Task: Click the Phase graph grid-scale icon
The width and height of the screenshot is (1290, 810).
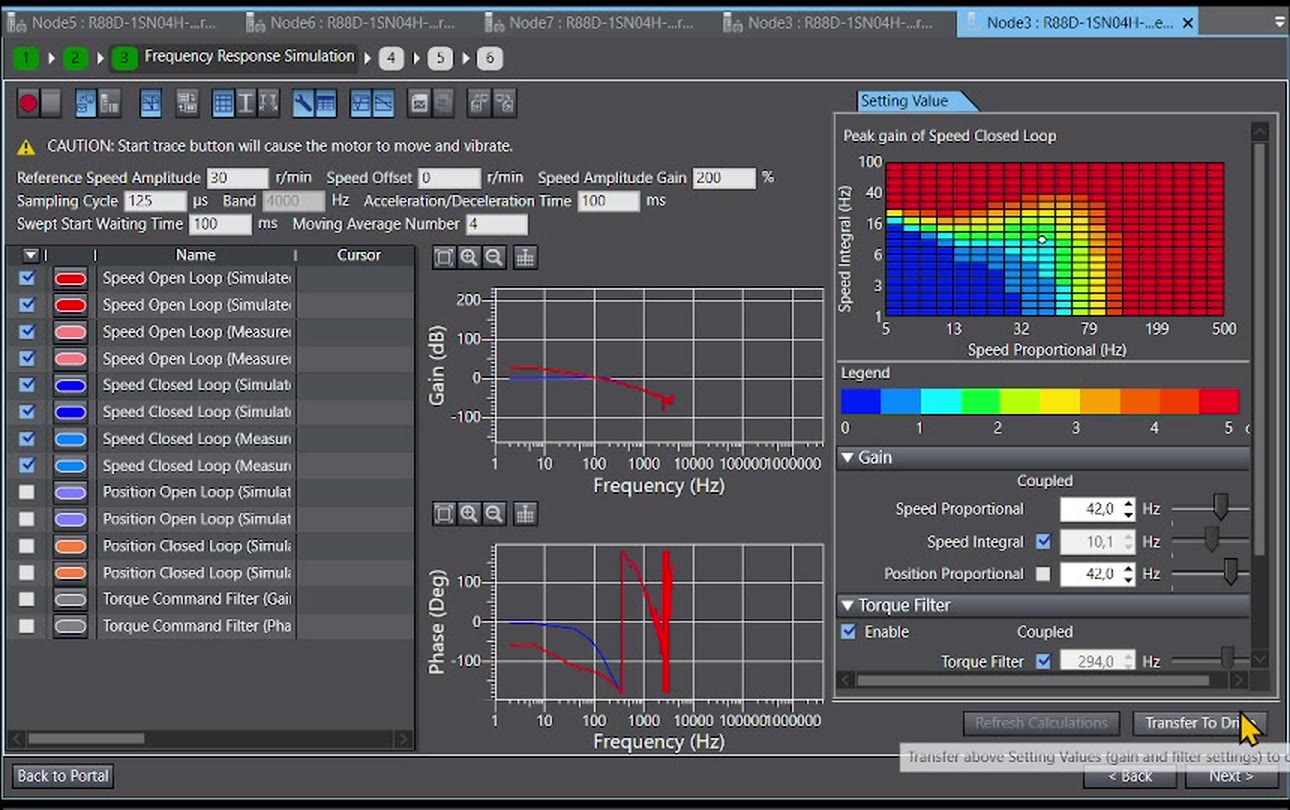Action: click(525, 514)
